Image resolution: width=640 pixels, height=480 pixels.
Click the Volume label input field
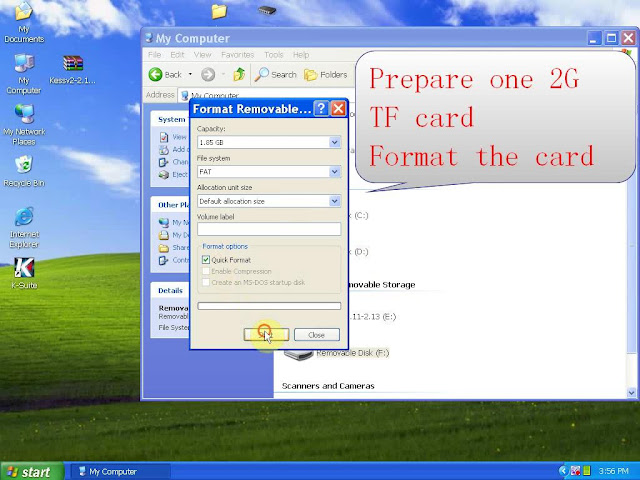click(x=269, y=229)
